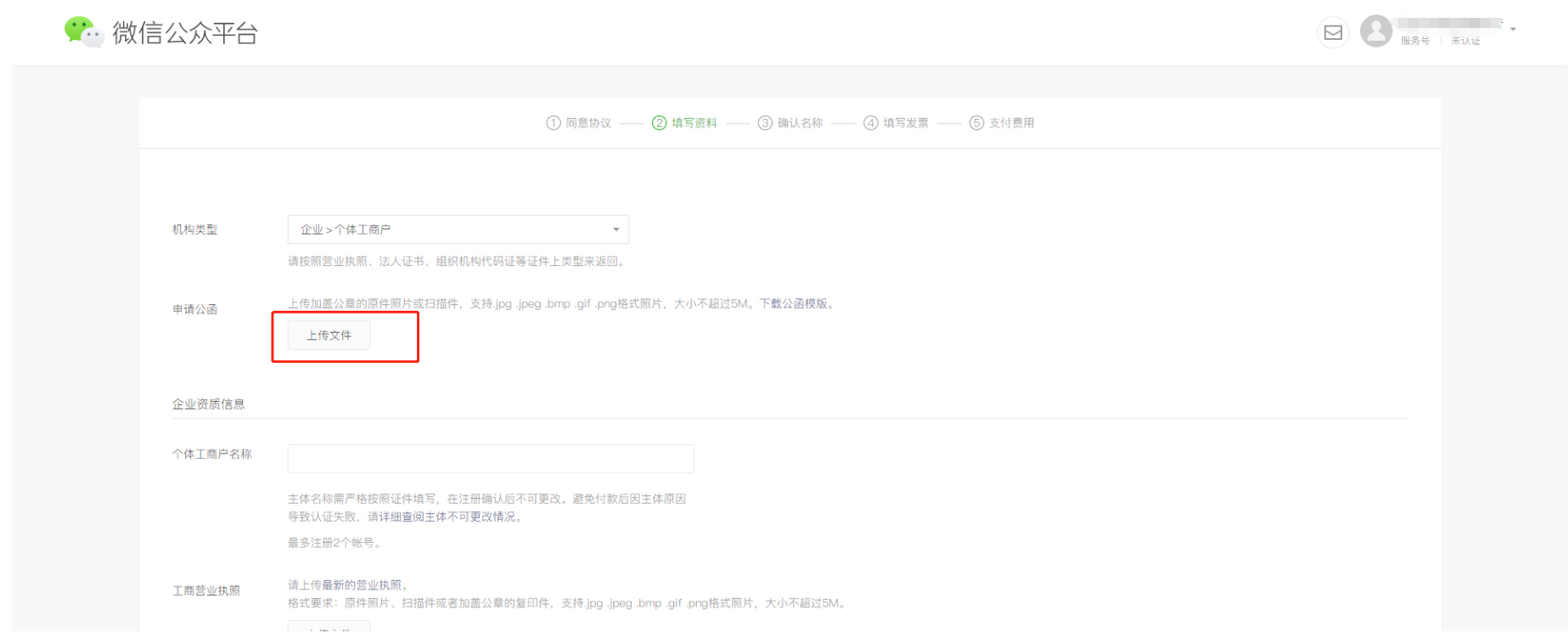Click the 工商营业执照 label
Screen dimensions: 1568x632
[206, 590]
